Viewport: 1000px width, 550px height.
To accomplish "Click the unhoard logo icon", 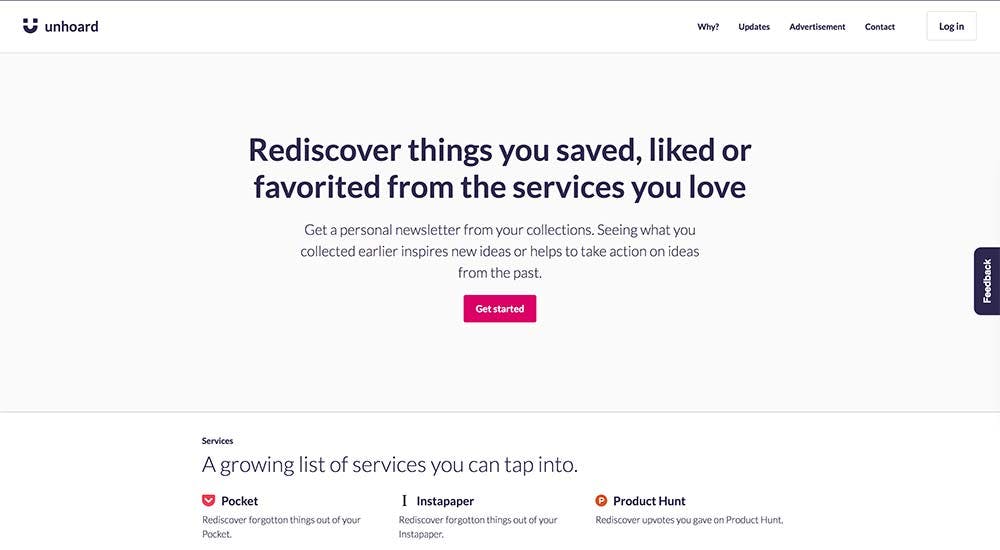I will tap(30, 26).
